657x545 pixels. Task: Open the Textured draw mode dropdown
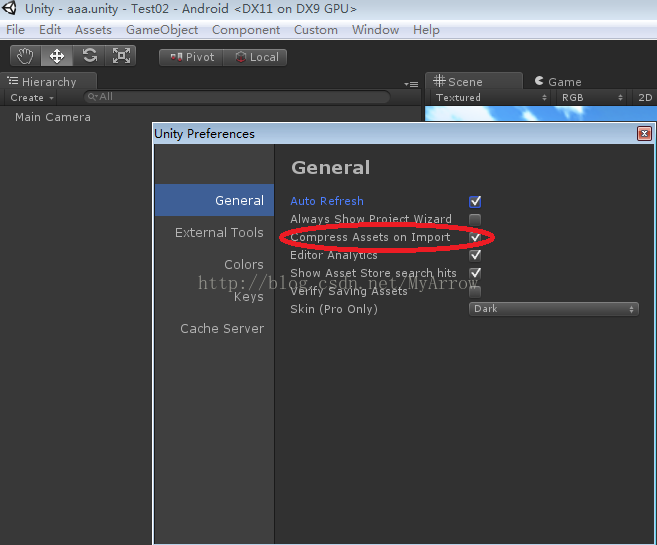click(491, 98)
